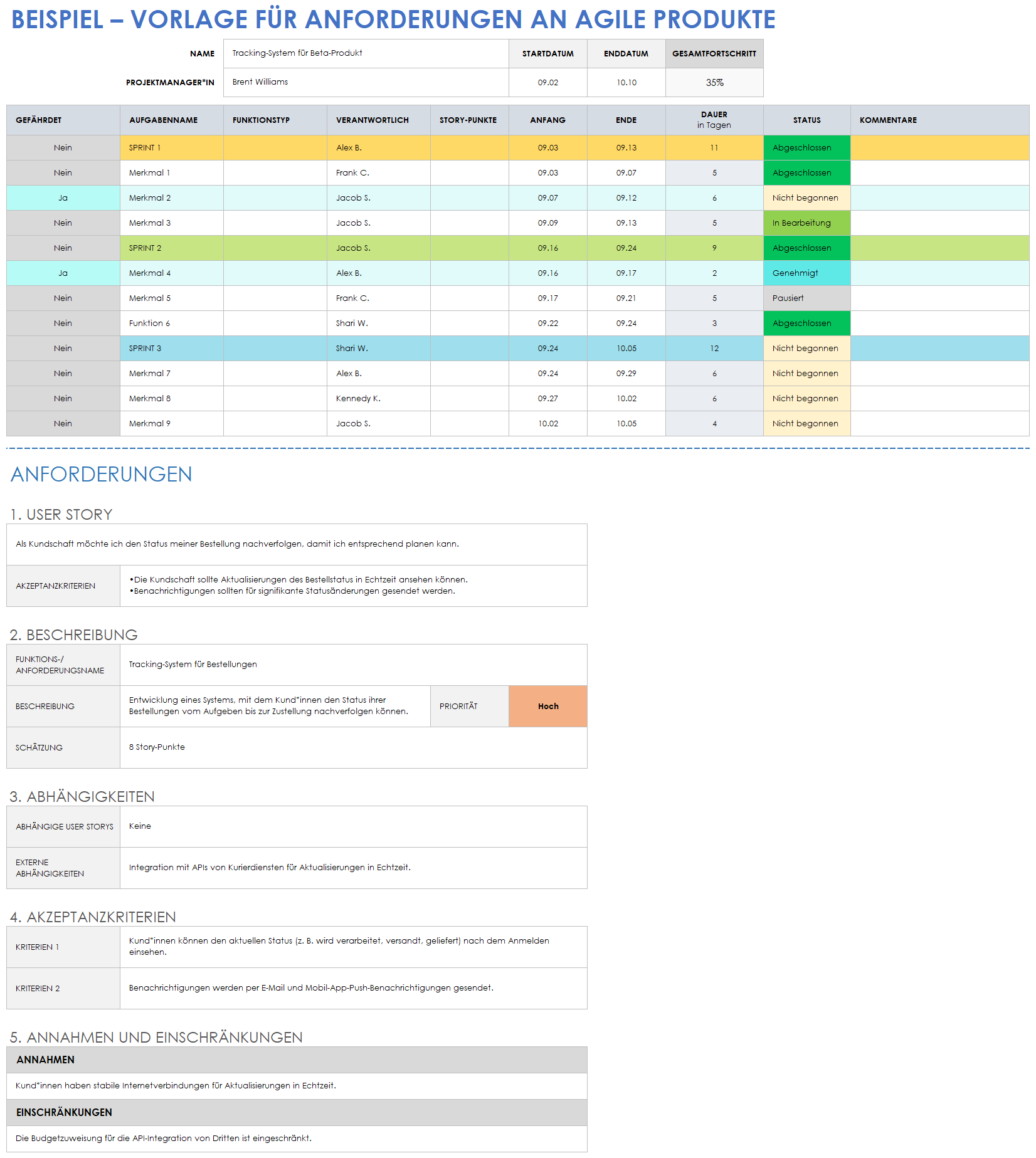Image resolution: width=1036 pixels, height=1158 pixels.
Task: Click the VERANTWORTLICH column header
Action: click(378, 120)
